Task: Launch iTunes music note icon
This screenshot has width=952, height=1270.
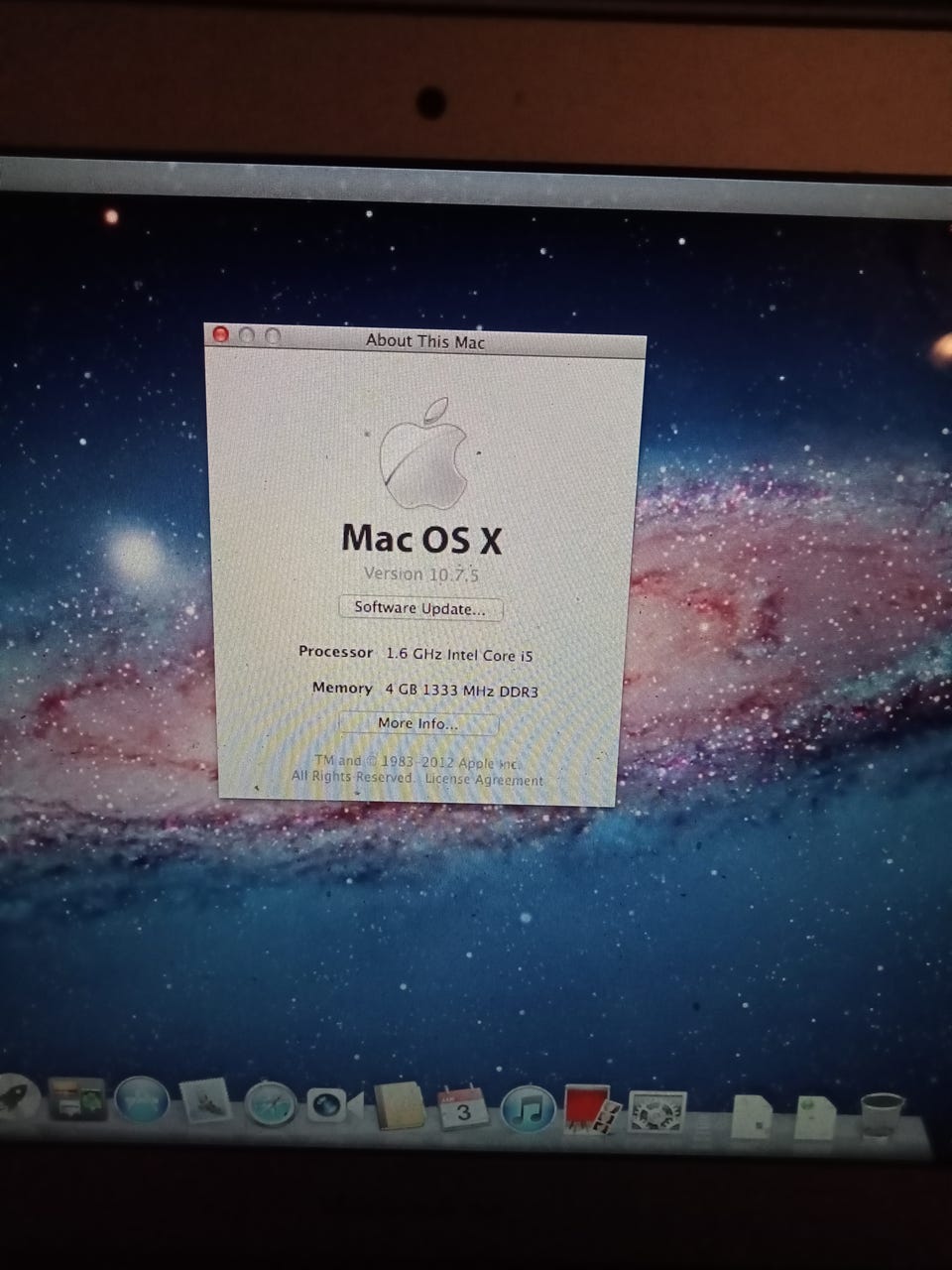Action: 527,1109
